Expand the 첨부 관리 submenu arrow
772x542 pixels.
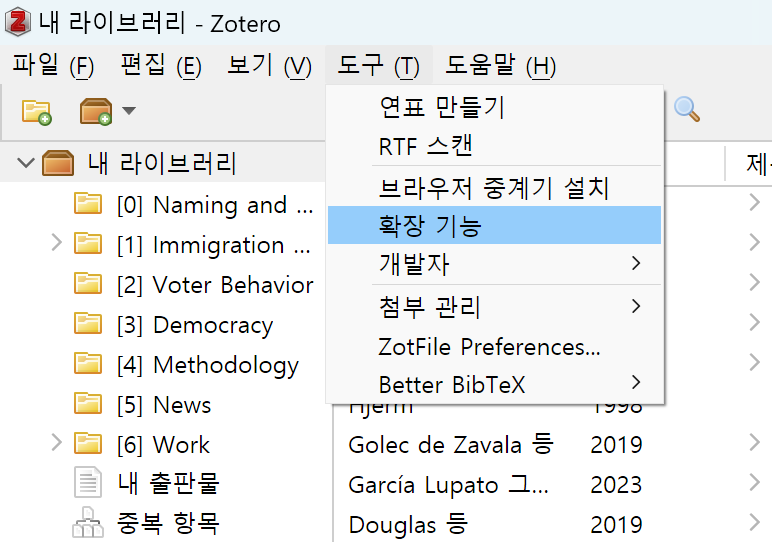point(636,306)
